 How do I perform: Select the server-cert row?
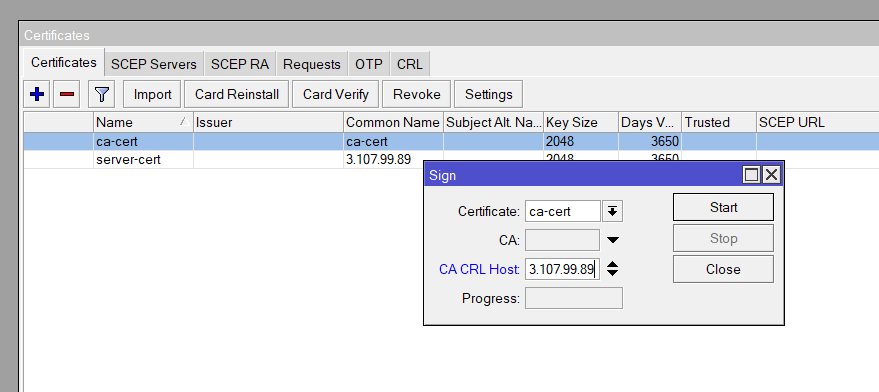tap(451, 160)
